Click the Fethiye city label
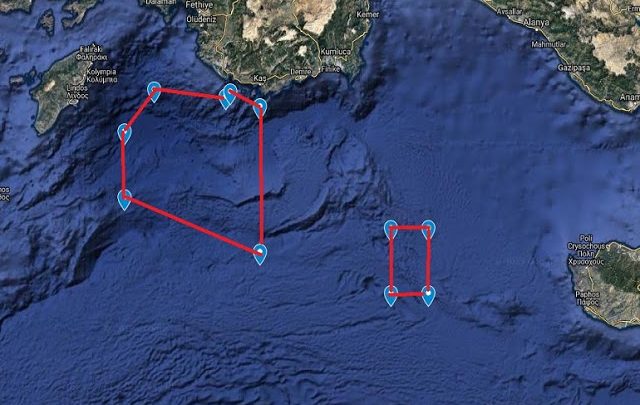The width and height of the screenshot is (640, 405). pyautogui.click(x=199, y=5)
